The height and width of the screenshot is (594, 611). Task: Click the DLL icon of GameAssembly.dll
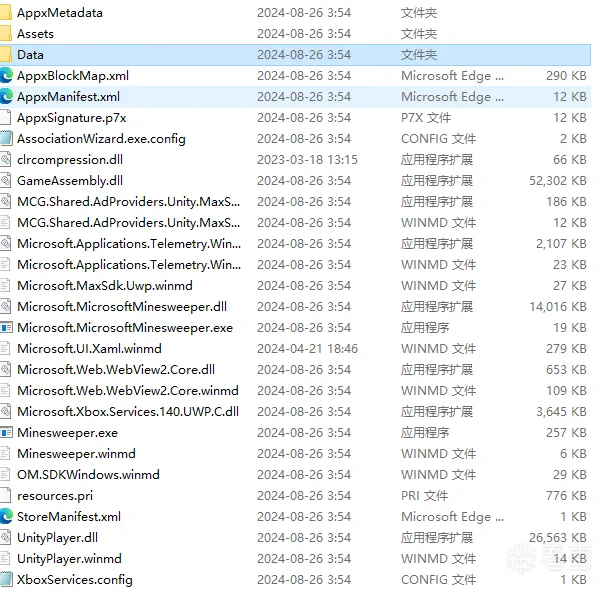tap(5, 181)
